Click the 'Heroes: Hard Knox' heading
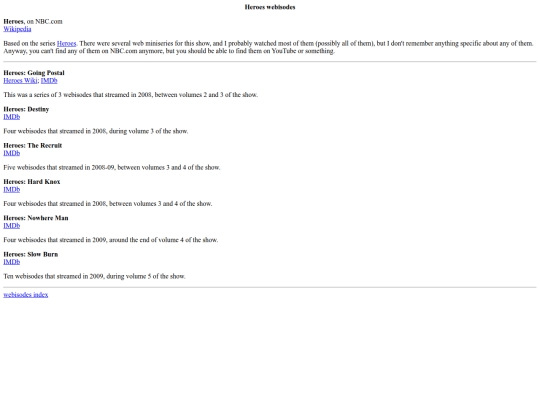540x405 pixels. pyautogui.click(x=32, y=181)
